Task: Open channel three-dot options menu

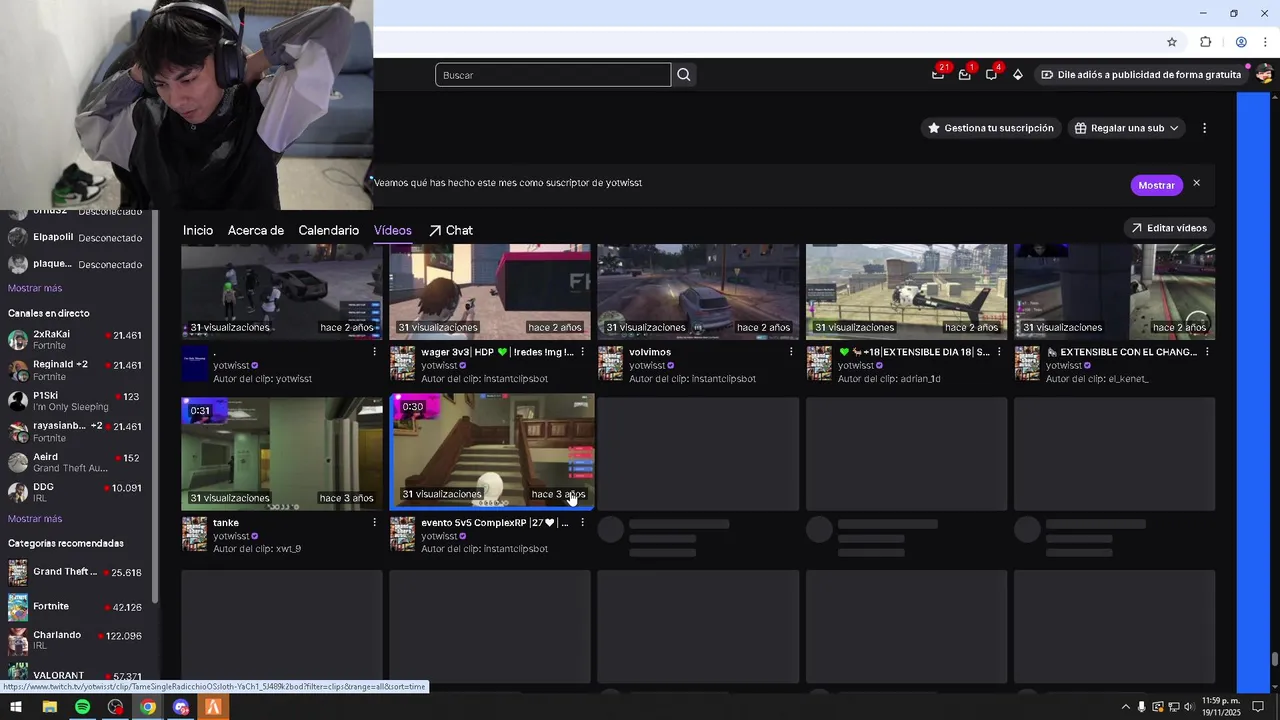Action: [x=1204, y=128]
